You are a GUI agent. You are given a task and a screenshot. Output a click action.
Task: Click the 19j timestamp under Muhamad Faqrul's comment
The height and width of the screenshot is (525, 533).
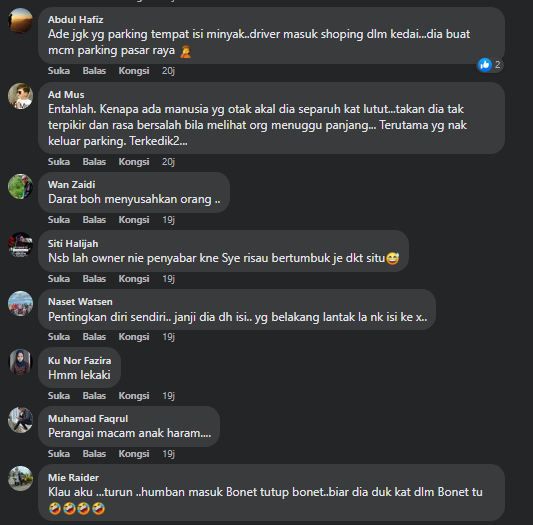169,454
